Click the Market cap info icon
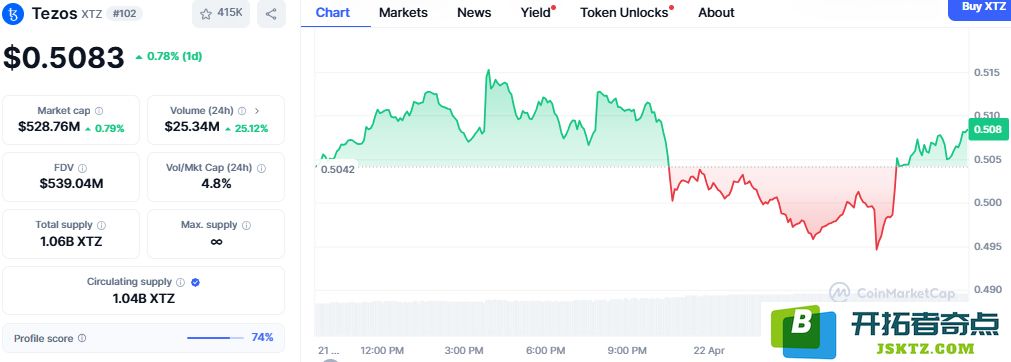 pyautogui.click(x=99, y=111)
